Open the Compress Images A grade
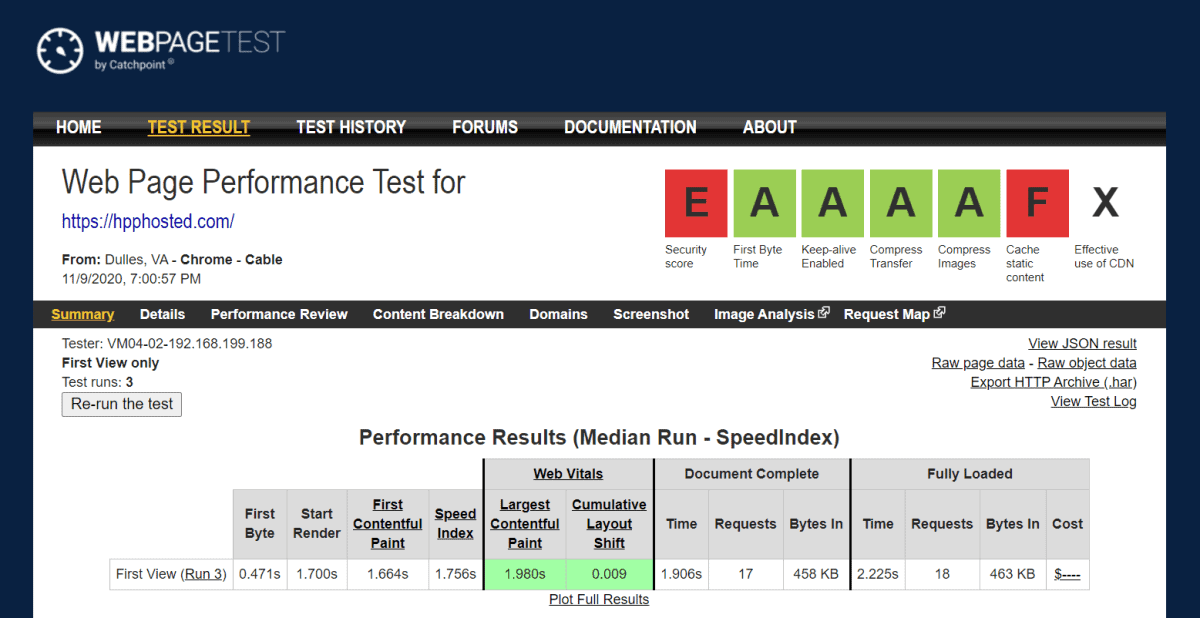The image size is (1200, 618). [968, 203]
